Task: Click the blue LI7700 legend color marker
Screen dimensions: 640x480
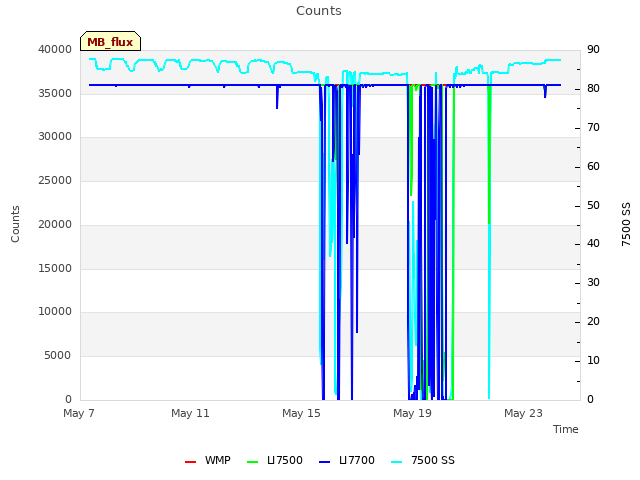Action: tap(324, 462)
